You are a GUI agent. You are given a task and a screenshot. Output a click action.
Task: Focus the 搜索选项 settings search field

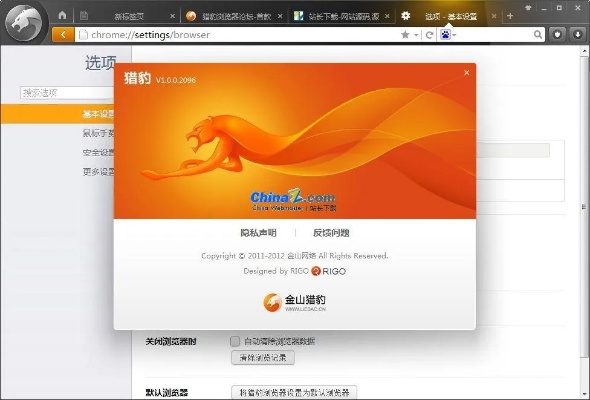pyautogui.click(x=67, y=93)
